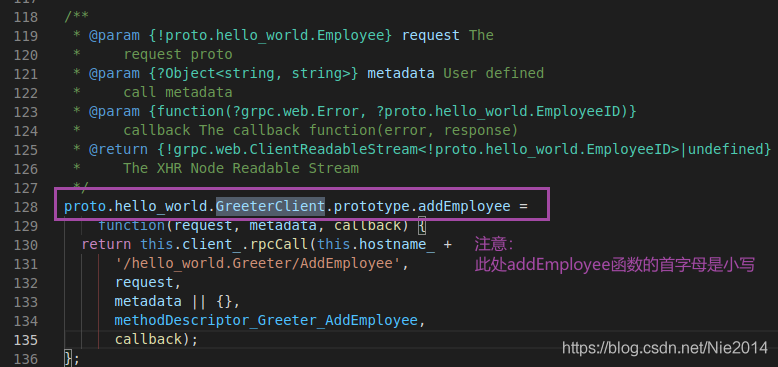778x367 pixels.
Task: Click line number 119 in the gutter
Action: tap(26, 36)
